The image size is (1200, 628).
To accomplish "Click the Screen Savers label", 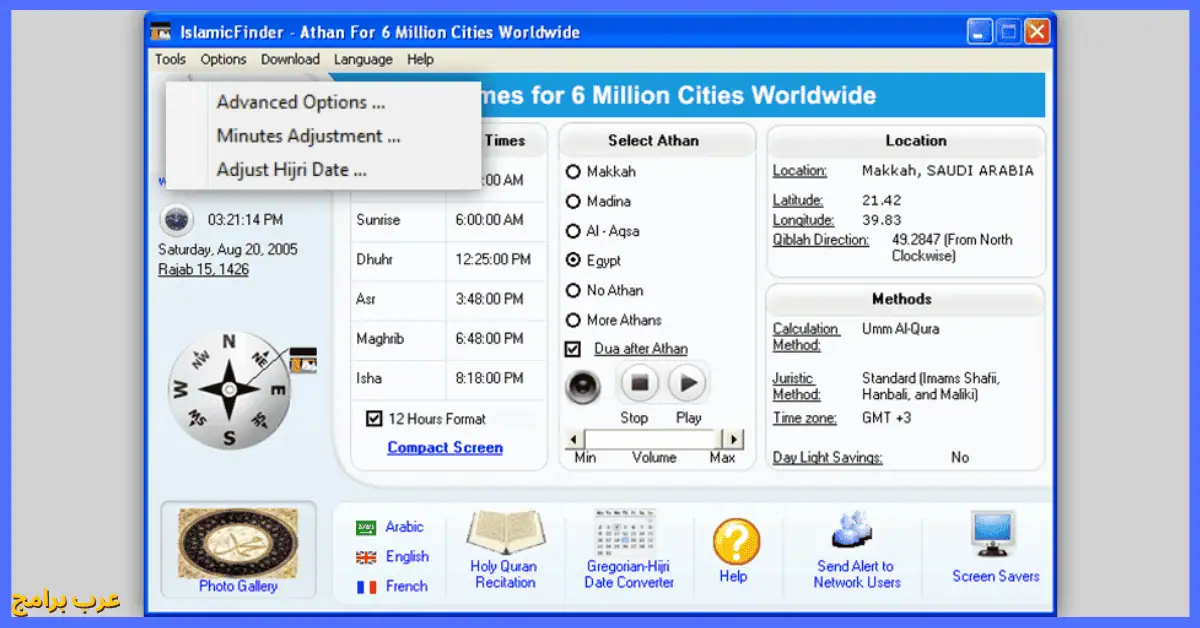I will pyautogui.click(x=995, y=576).
